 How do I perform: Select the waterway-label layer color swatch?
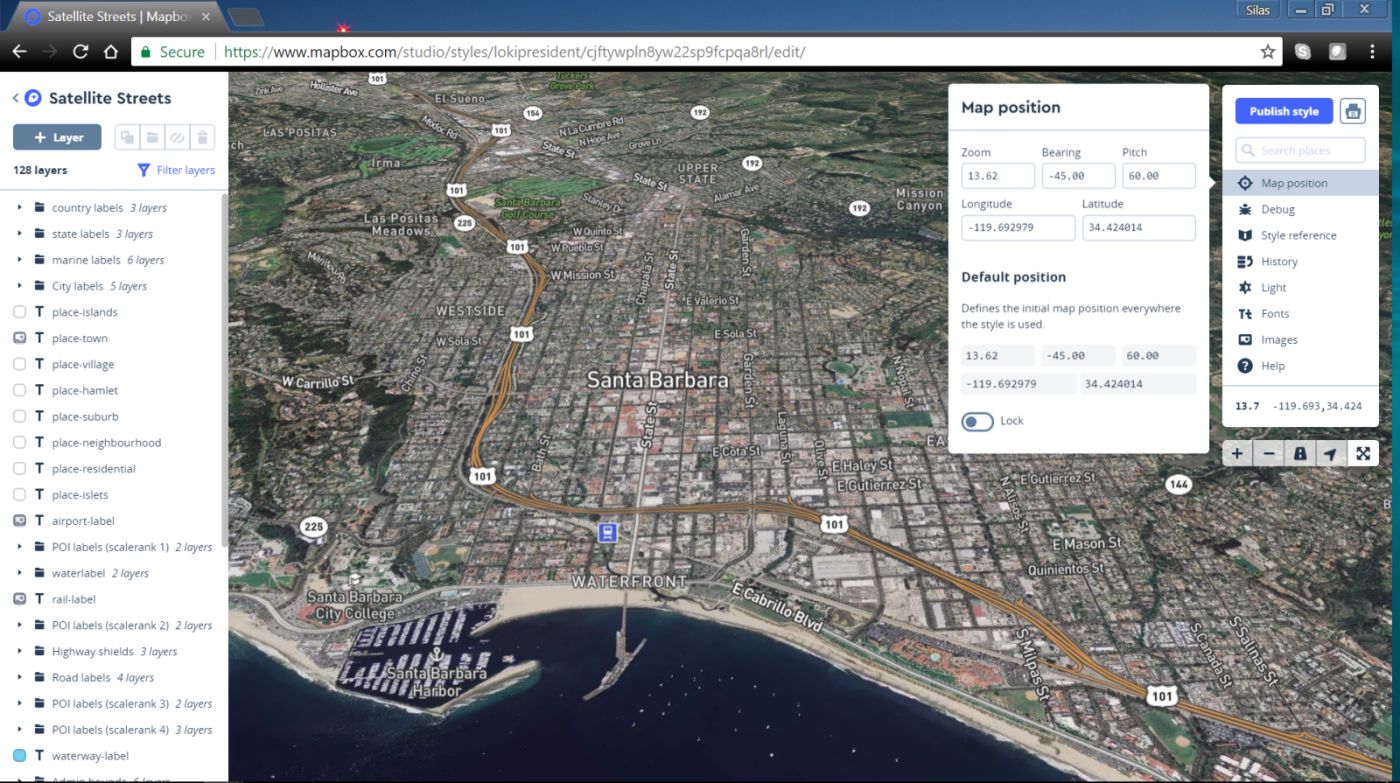click(x=19, y=756)
